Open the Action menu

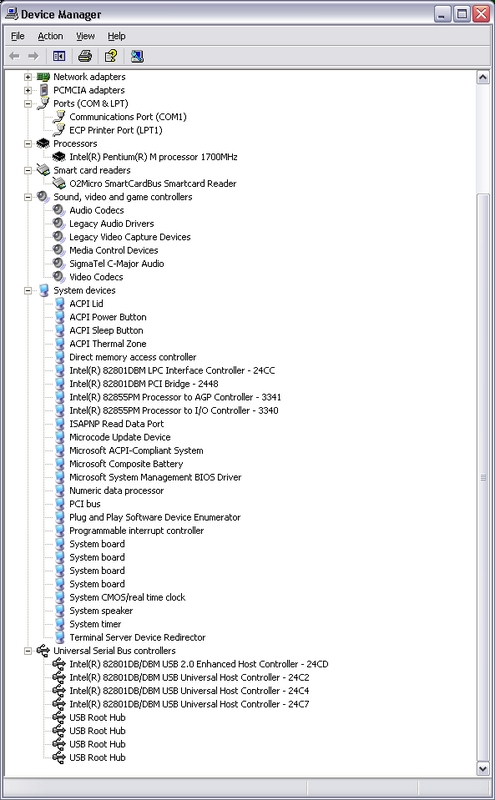(50, 36)
